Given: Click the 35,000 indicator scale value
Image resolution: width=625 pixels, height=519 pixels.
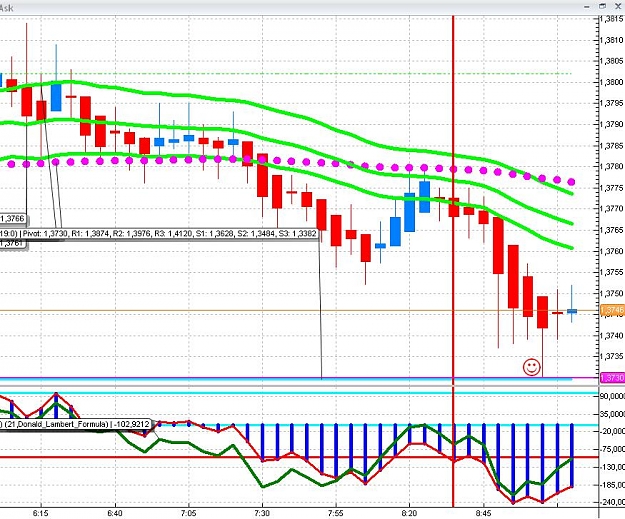Looking at the screenshot, I should point(613,414).
